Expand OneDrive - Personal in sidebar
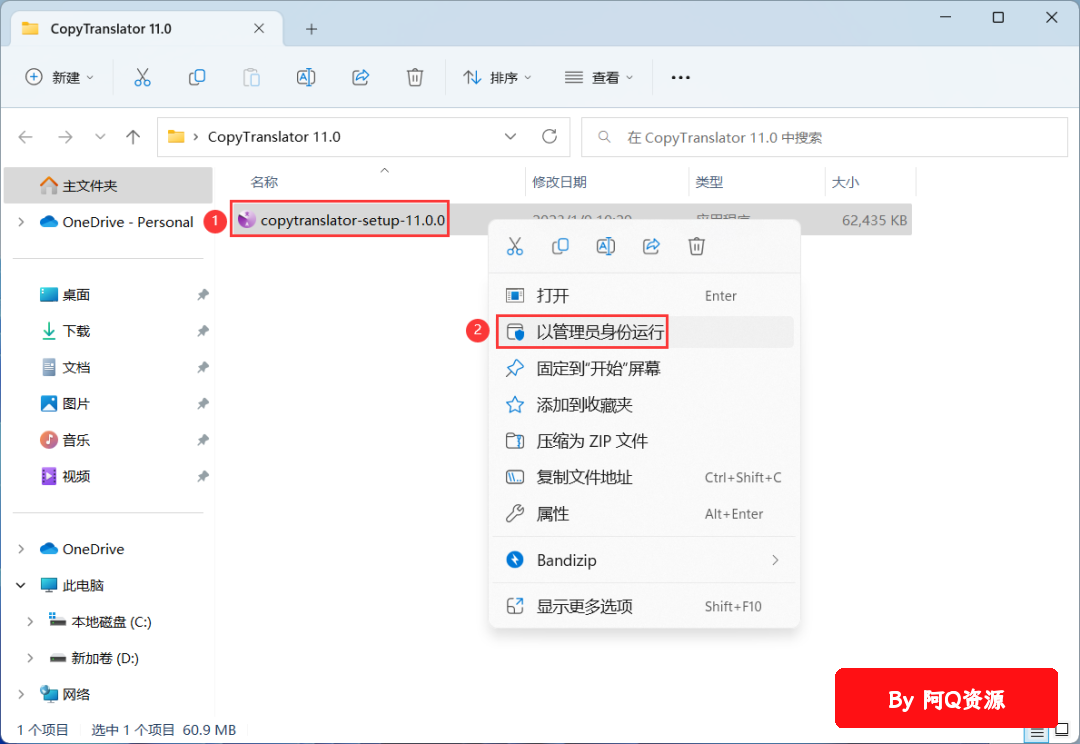Viewport: 1080px width, 744px height. [21, 222]
